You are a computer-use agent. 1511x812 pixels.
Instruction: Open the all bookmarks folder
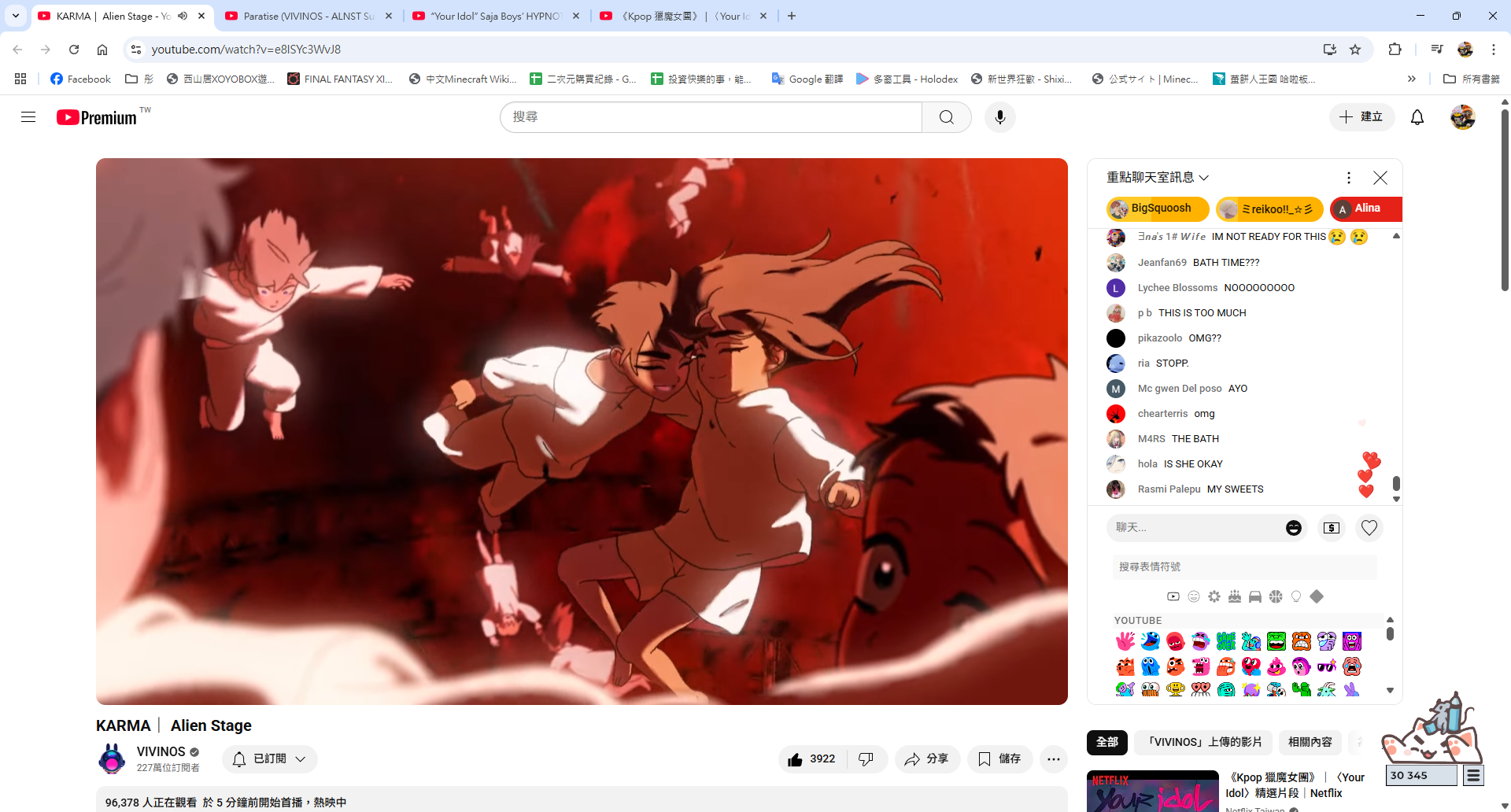[x=1472, y=79]
